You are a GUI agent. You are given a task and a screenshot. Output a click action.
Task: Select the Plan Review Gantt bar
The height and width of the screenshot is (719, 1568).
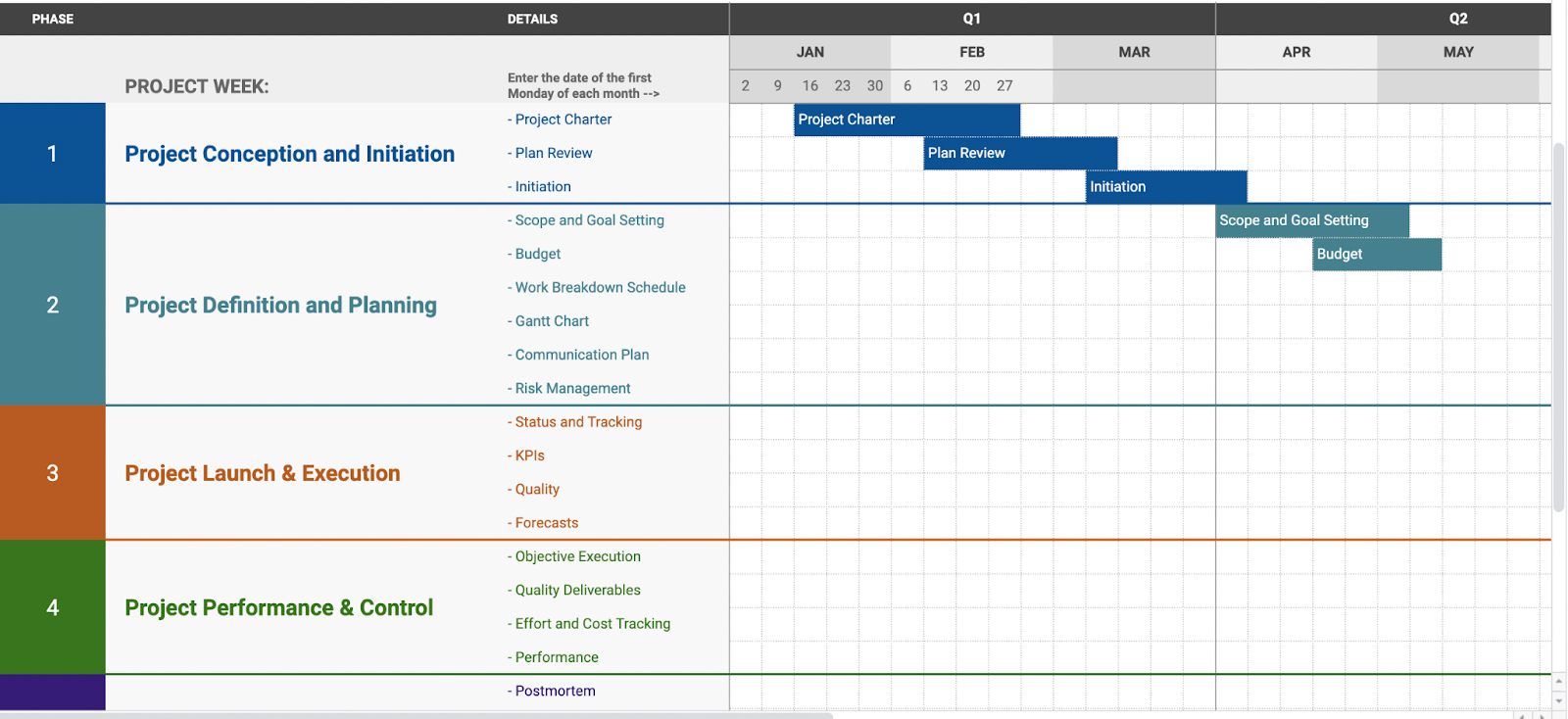tap(1019, 153)
